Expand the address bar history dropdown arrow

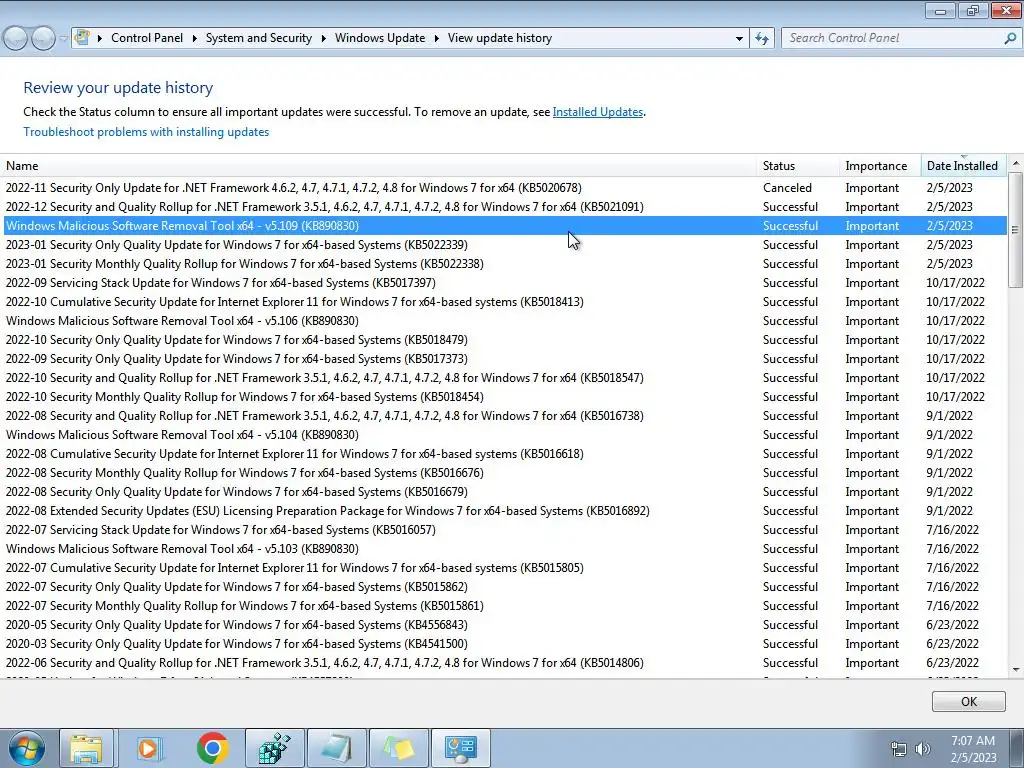coord(739,39)
